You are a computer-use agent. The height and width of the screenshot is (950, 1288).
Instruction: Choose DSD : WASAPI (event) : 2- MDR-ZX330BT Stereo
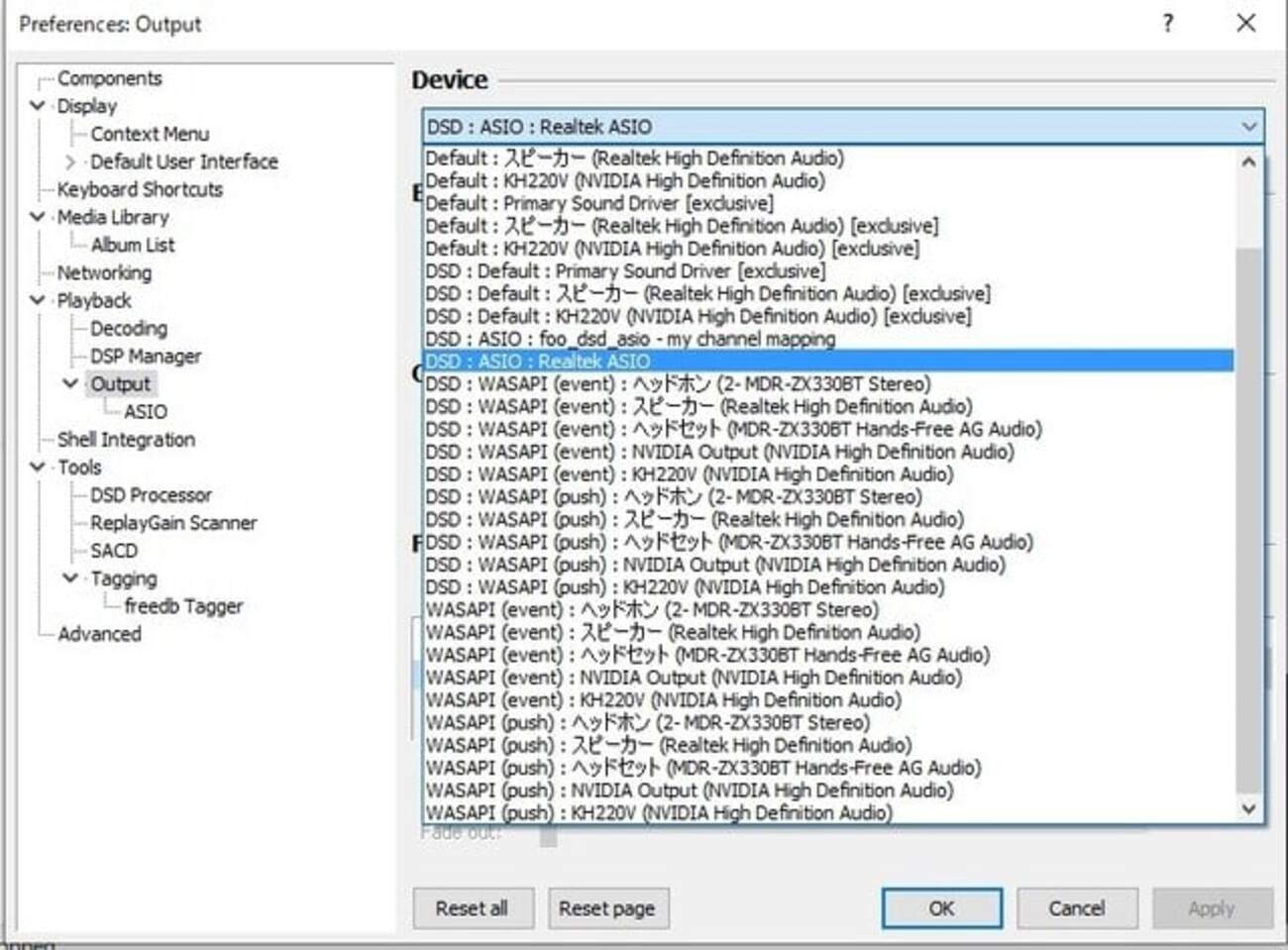pos(828,383)
